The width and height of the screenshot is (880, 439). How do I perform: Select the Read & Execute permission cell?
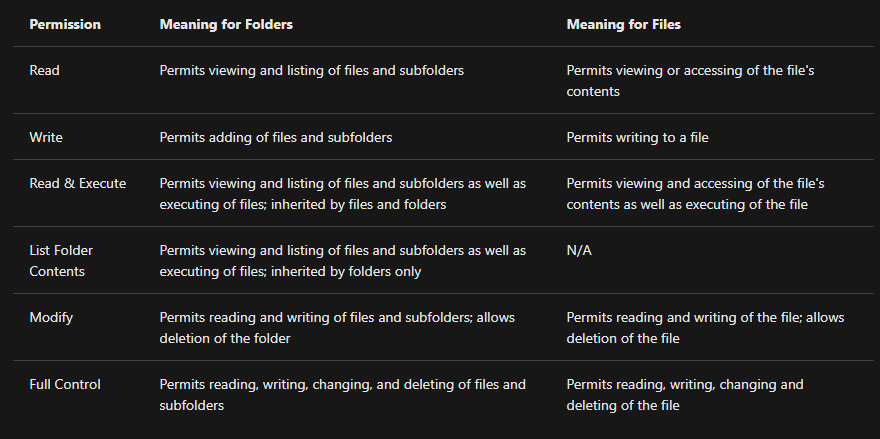[78, 184]
